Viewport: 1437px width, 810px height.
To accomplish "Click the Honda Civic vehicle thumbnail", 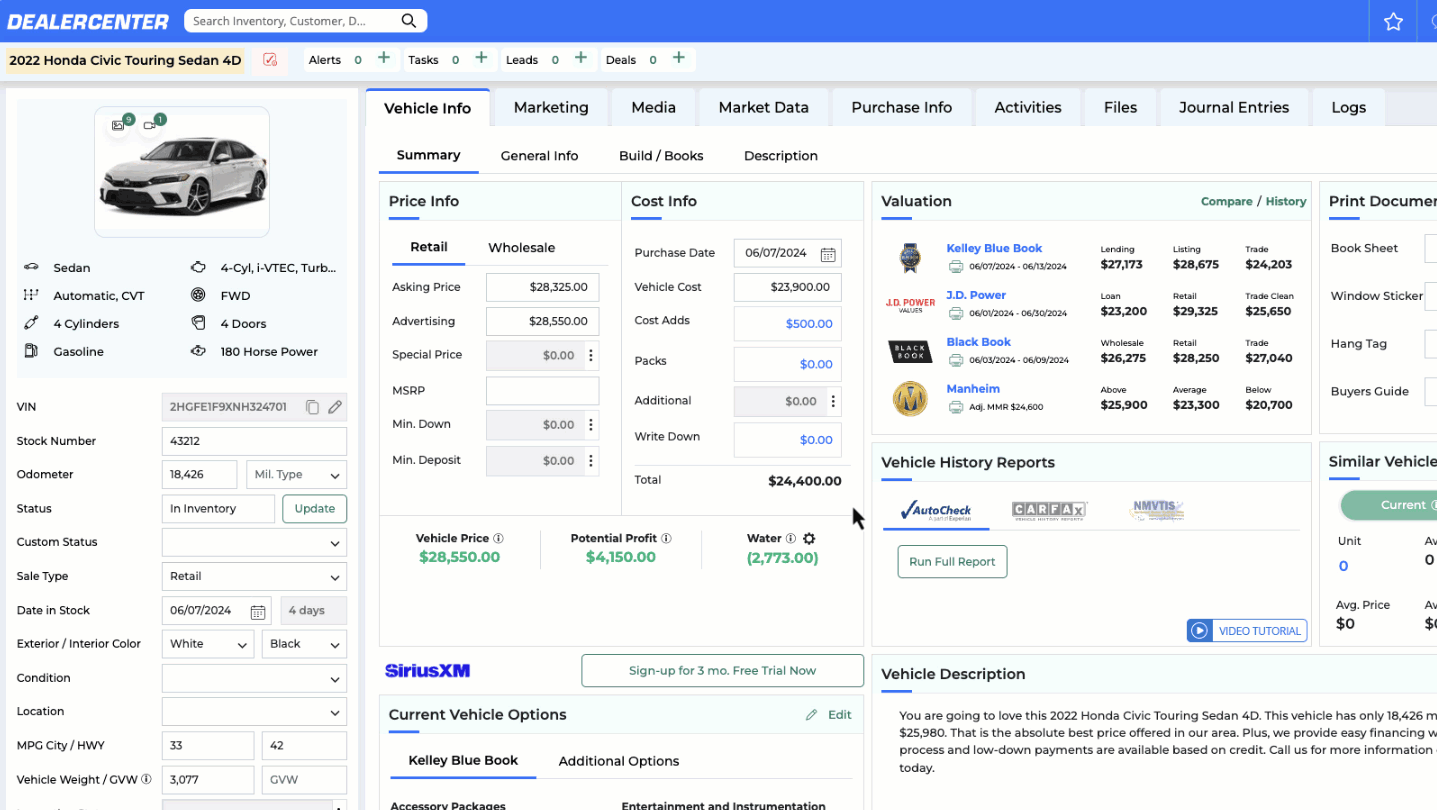I will pyautogui.click(x=182, y=174).
